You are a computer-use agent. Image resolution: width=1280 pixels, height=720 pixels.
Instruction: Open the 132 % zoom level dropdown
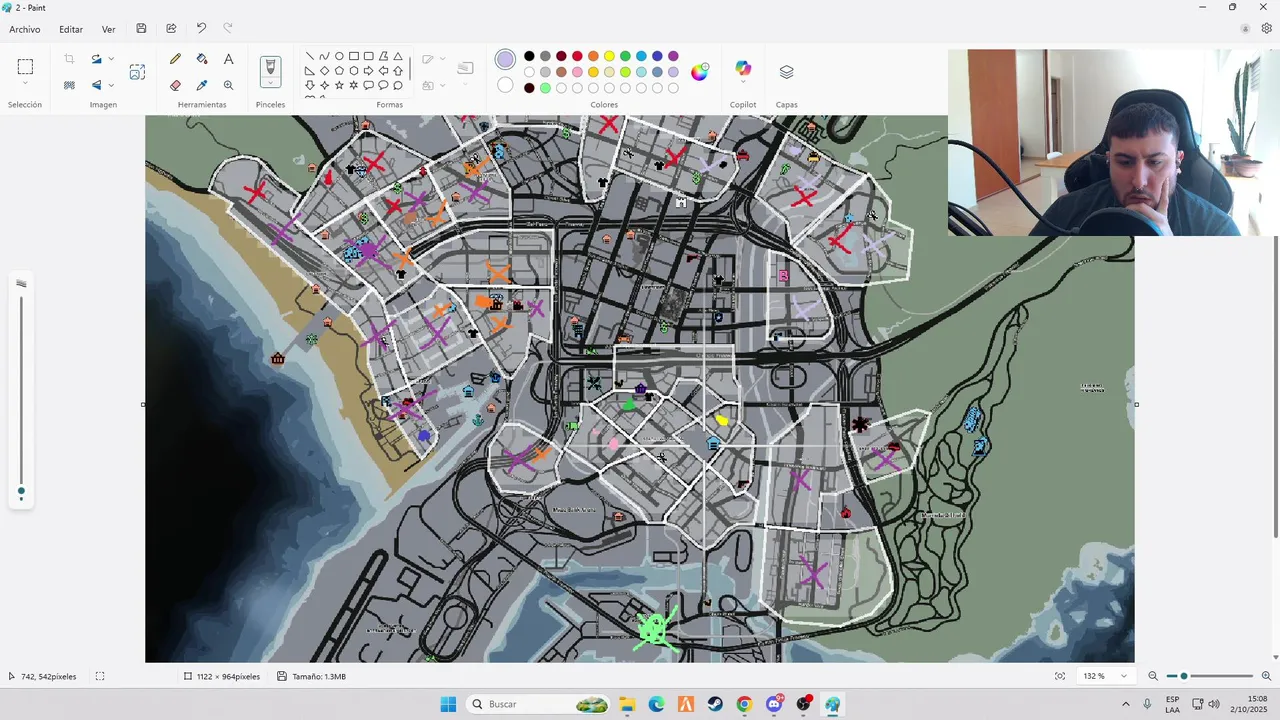[1125, 676]
